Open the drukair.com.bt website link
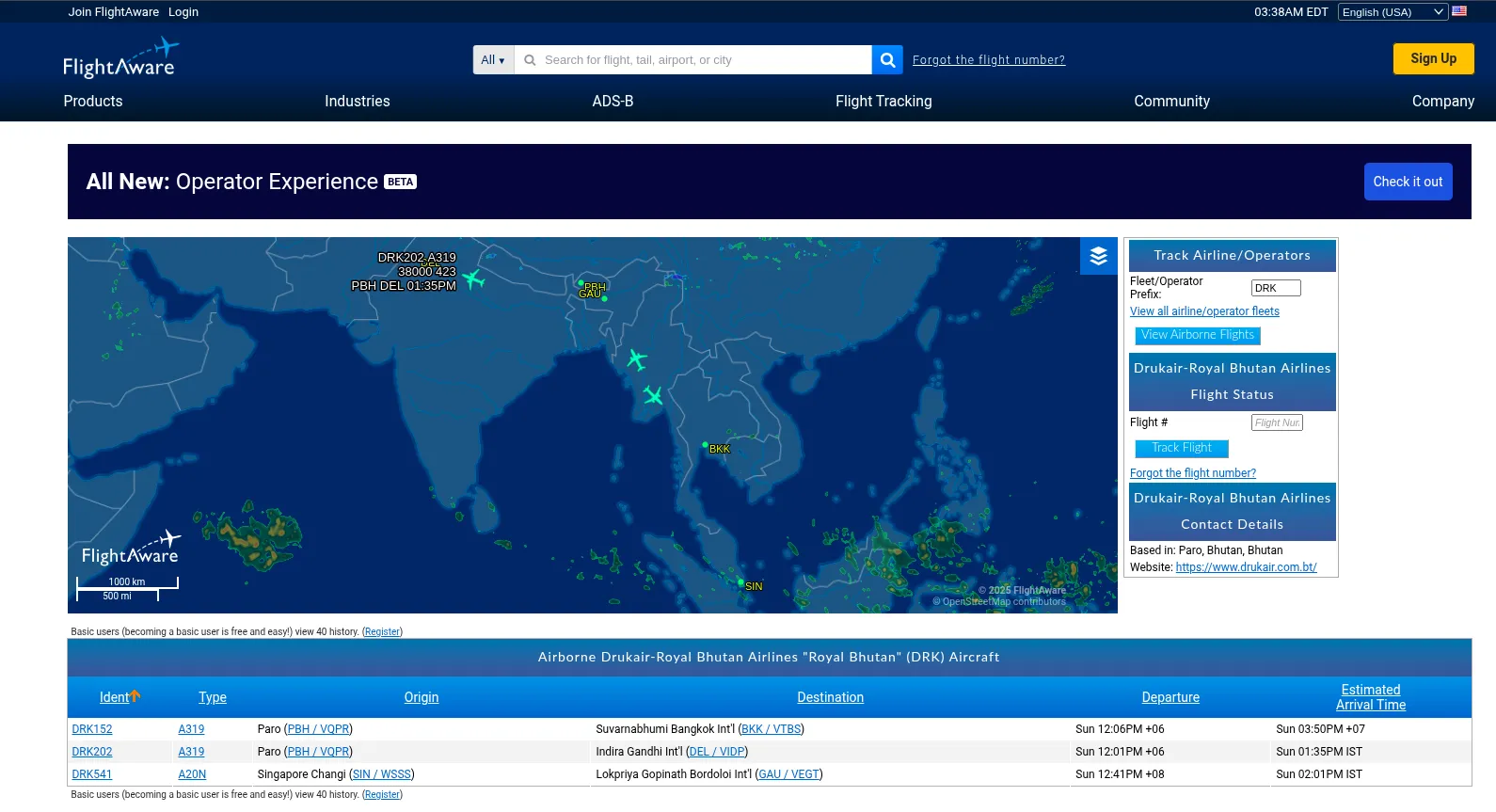 pos(1246,567)
